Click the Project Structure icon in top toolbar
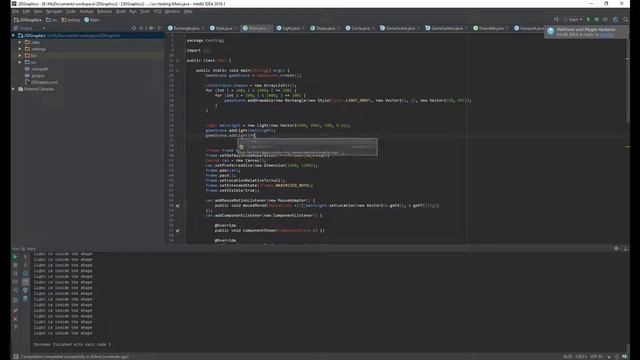Viewport: 640px width, 360px height. [x=616, y=19]
